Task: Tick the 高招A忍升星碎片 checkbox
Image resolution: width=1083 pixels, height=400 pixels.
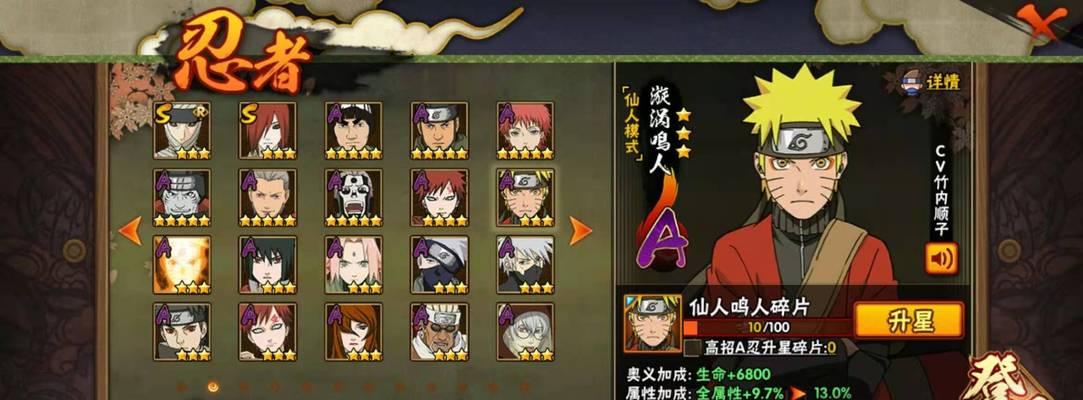Action: [x=692, y=347]
